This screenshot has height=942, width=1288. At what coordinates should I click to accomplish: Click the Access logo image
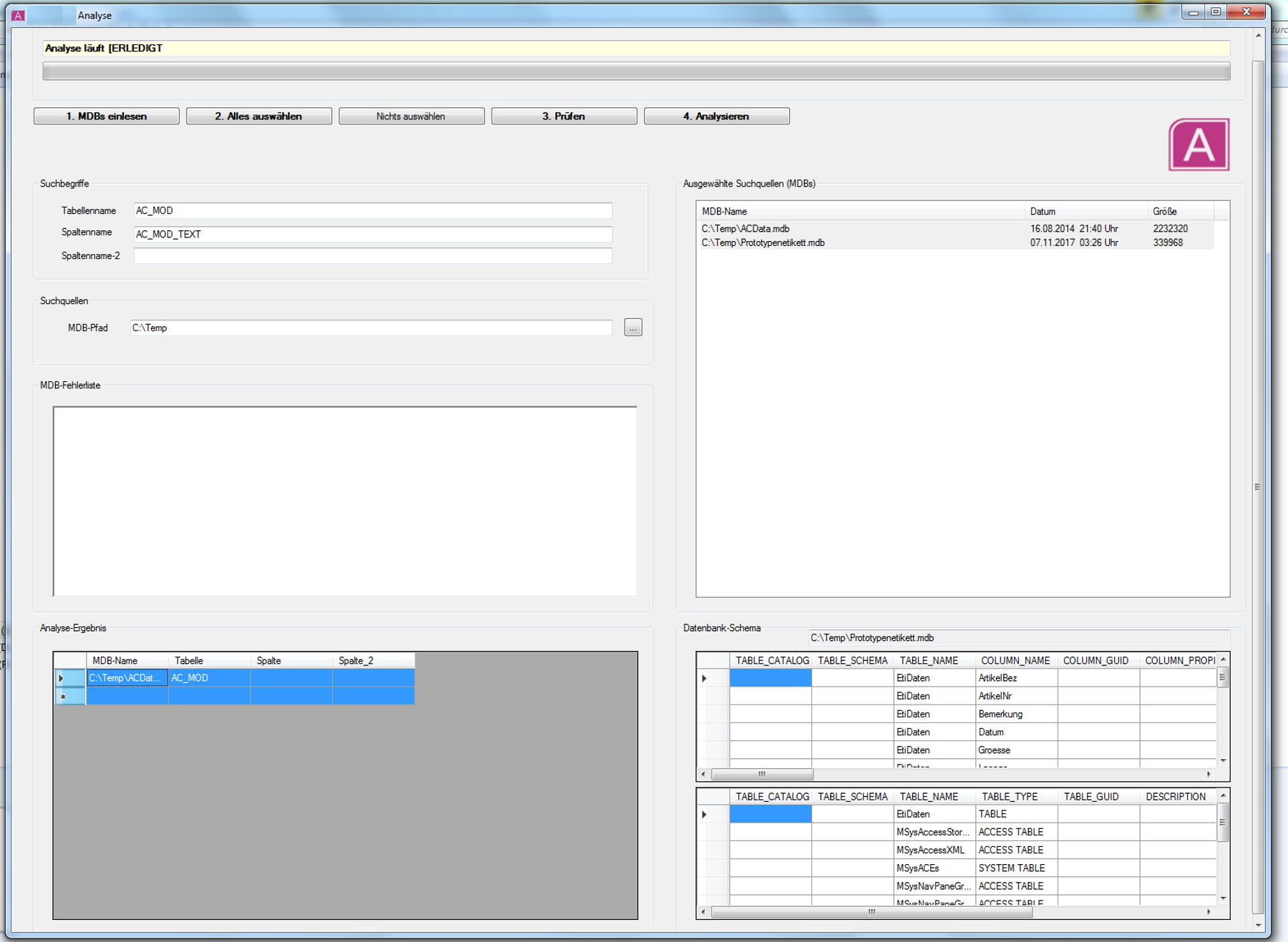click(x=1199, y=144)
